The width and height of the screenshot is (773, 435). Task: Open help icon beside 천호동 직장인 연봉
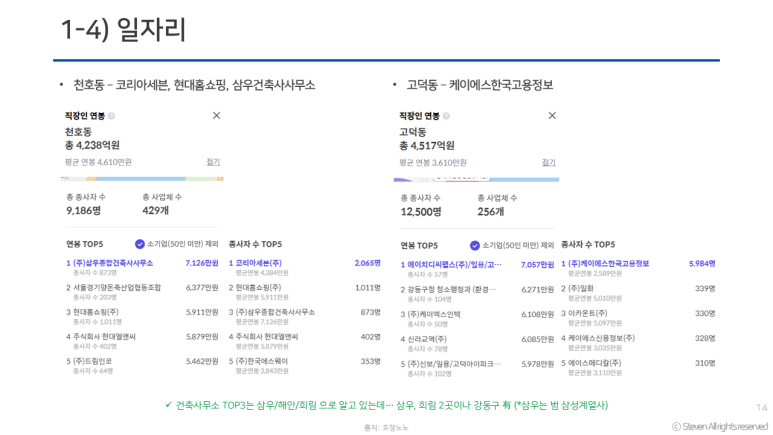tap(112, 116)
